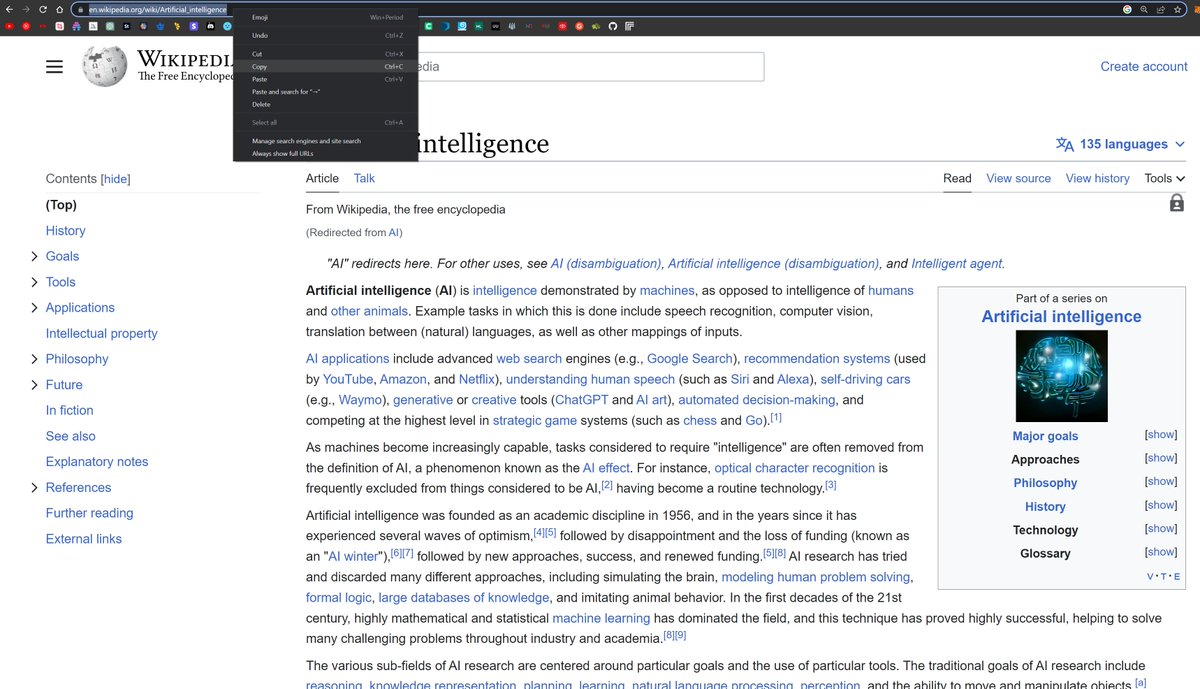Open the Tools dropdown menu
This screenshot has width=1200, height=689.
1164,178
